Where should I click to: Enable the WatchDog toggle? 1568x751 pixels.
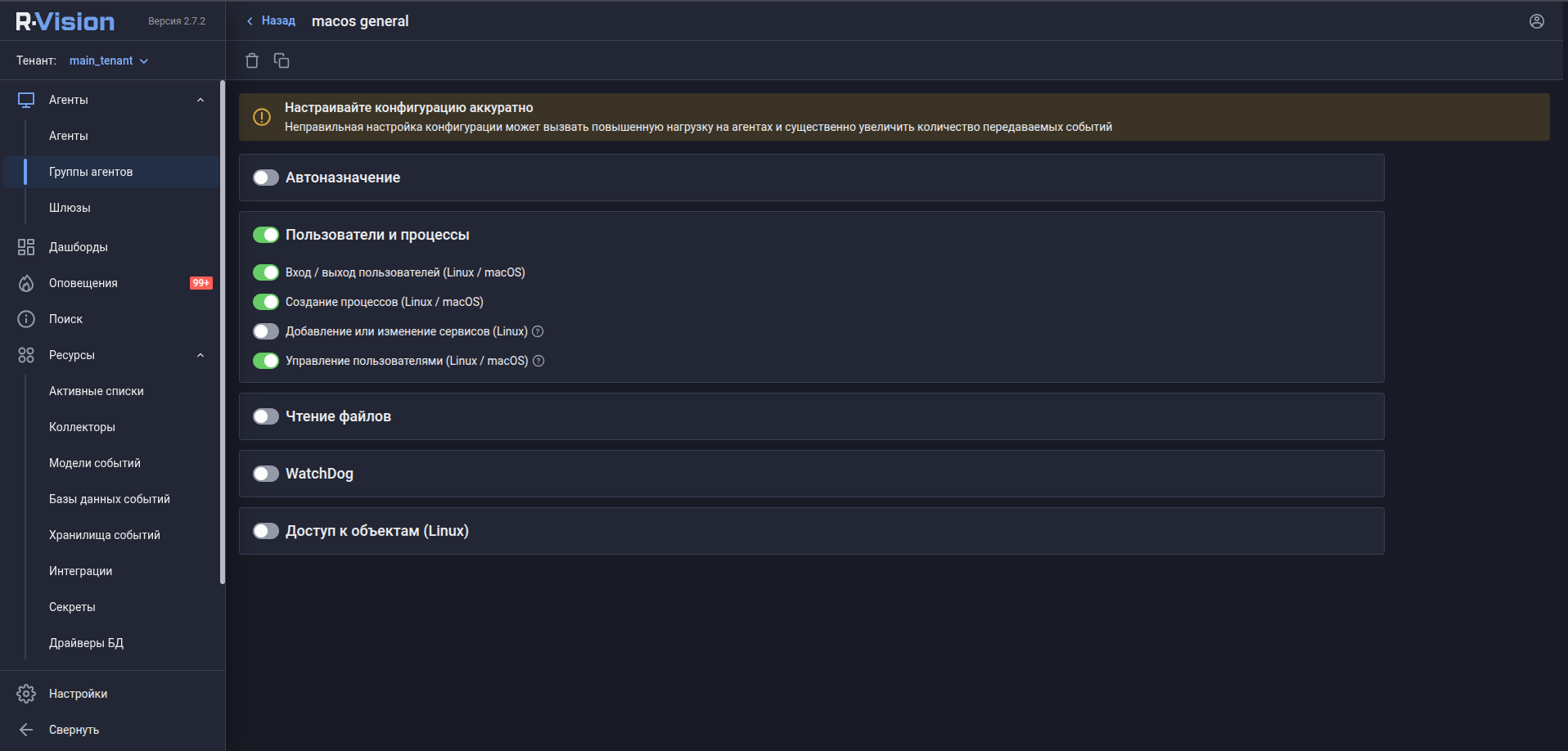(266, 474)
